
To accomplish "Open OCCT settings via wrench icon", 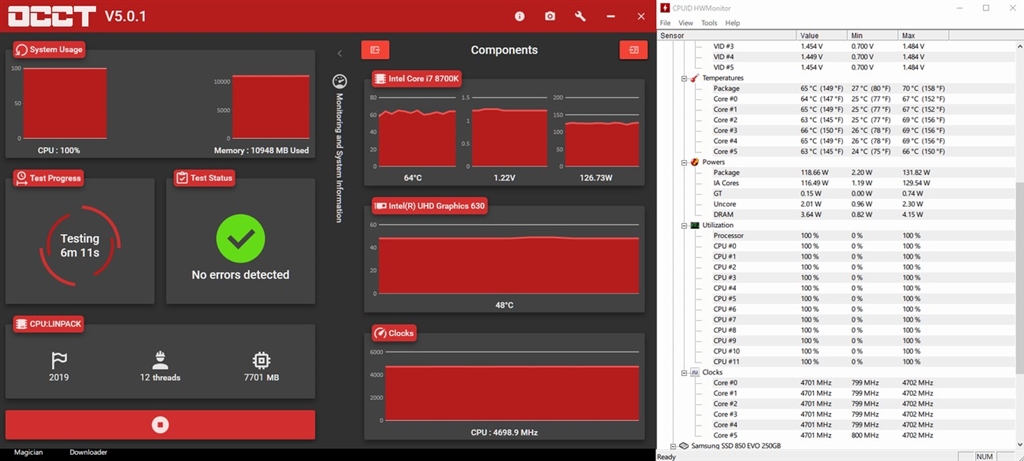I will tap(580, 16).
